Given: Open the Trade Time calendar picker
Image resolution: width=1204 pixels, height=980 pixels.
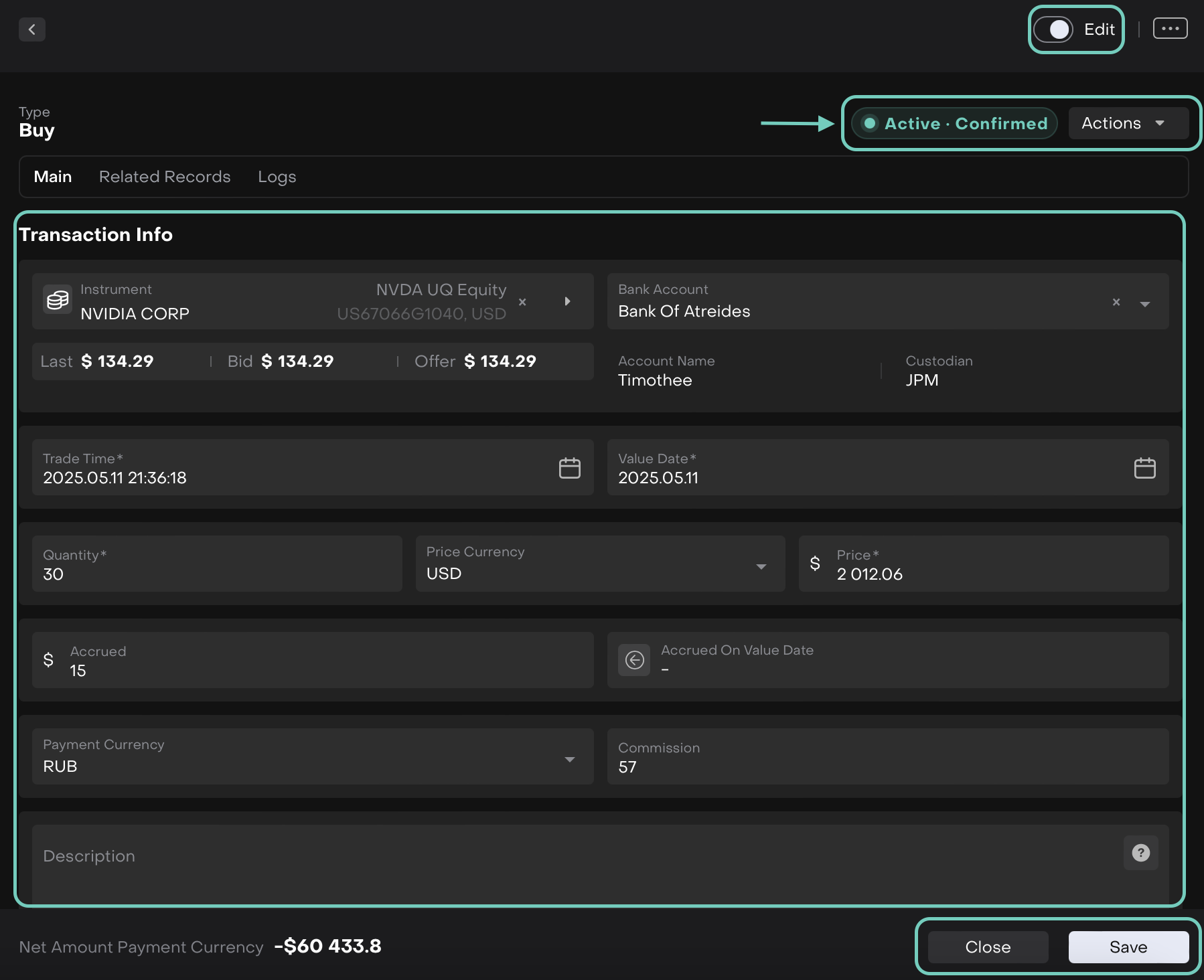Looking at the screenshot, I should (569, 468).
